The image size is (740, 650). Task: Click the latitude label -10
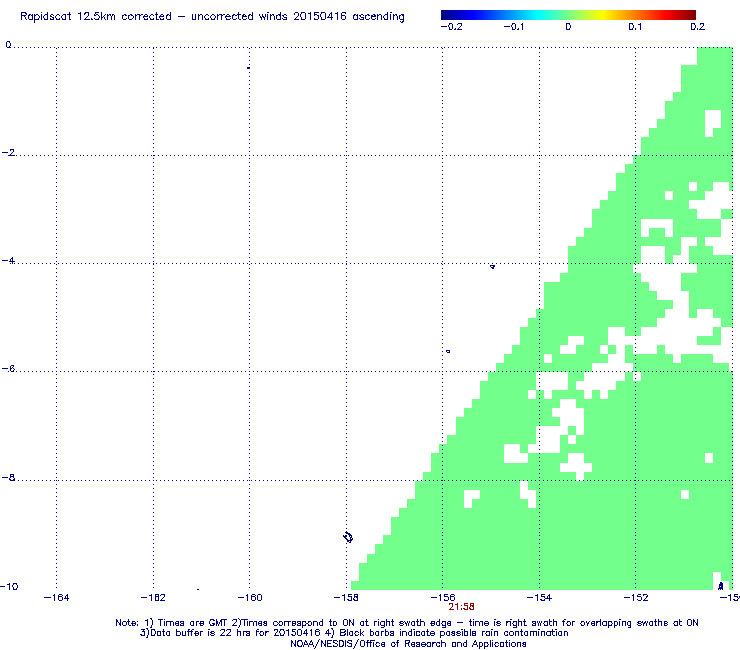[x=9, y=586]
